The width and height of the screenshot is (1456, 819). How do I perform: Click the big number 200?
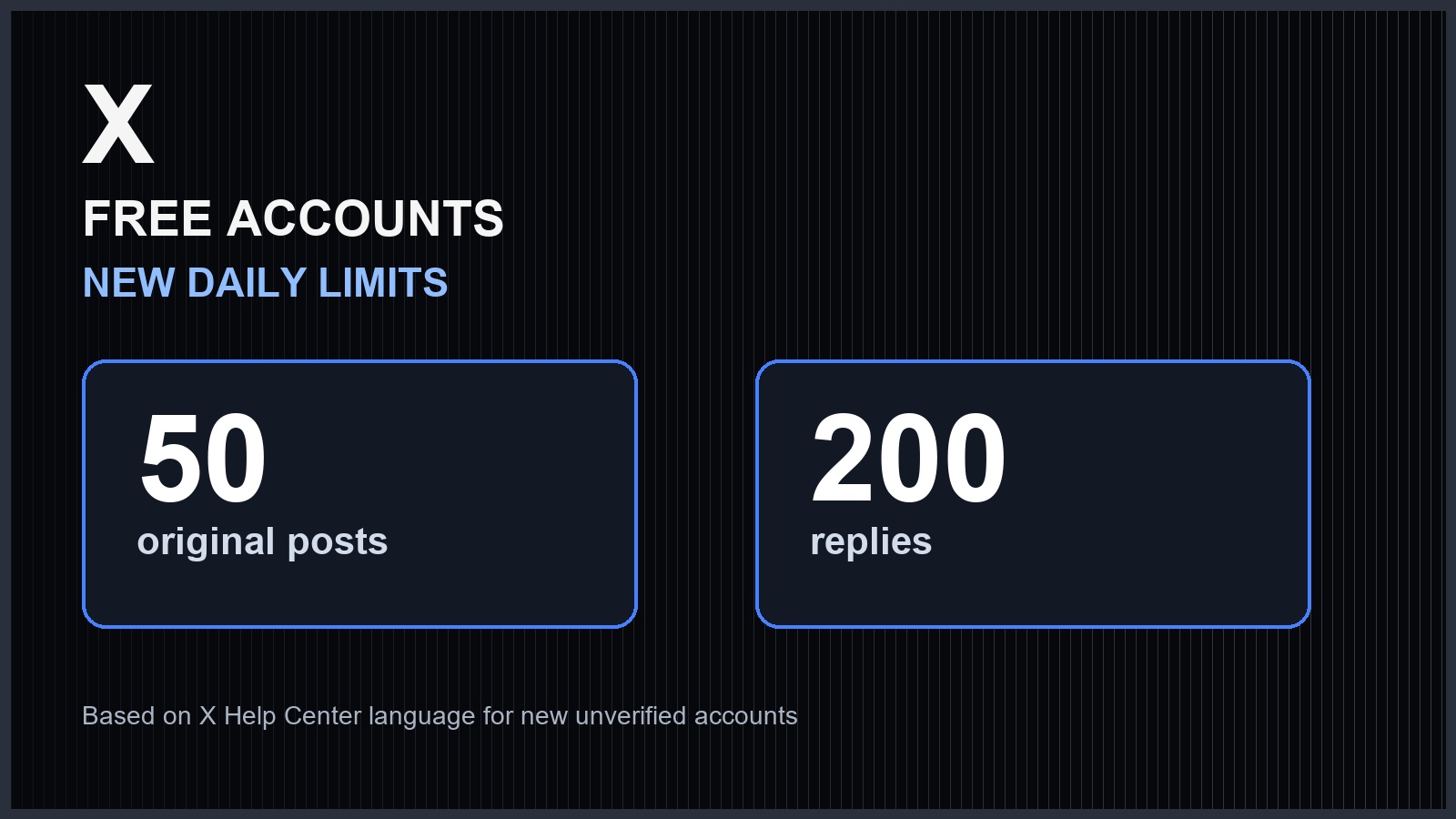908,458
